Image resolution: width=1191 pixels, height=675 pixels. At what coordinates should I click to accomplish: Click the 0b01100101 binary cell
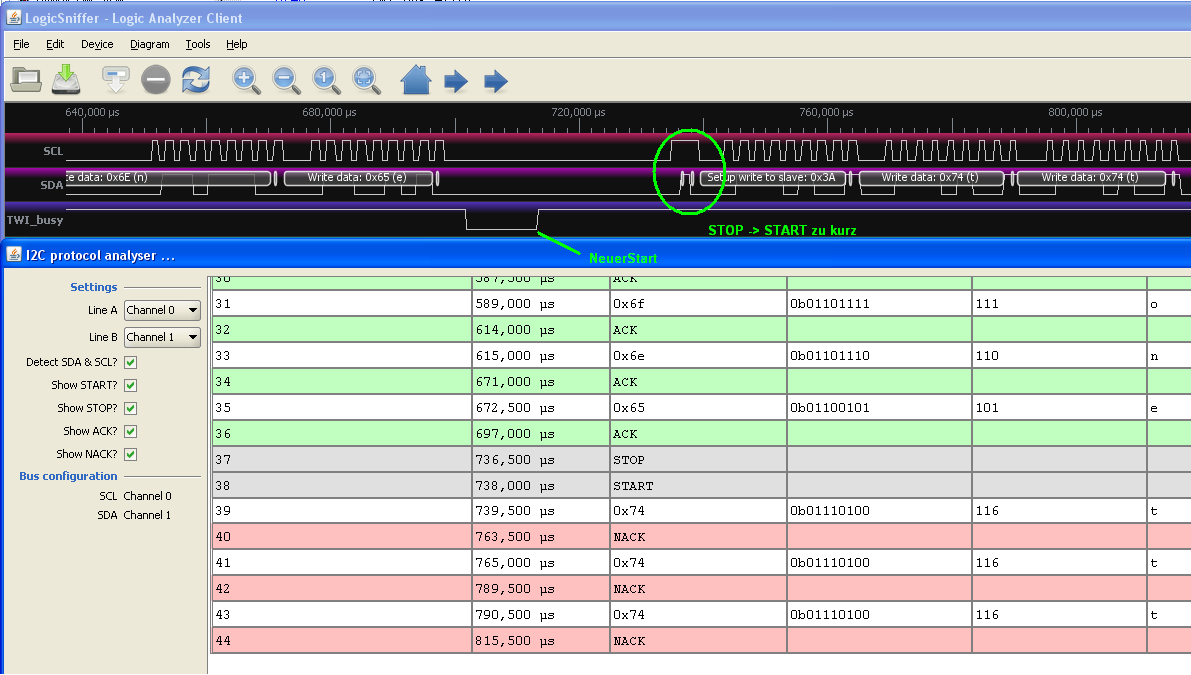[879, 408]
